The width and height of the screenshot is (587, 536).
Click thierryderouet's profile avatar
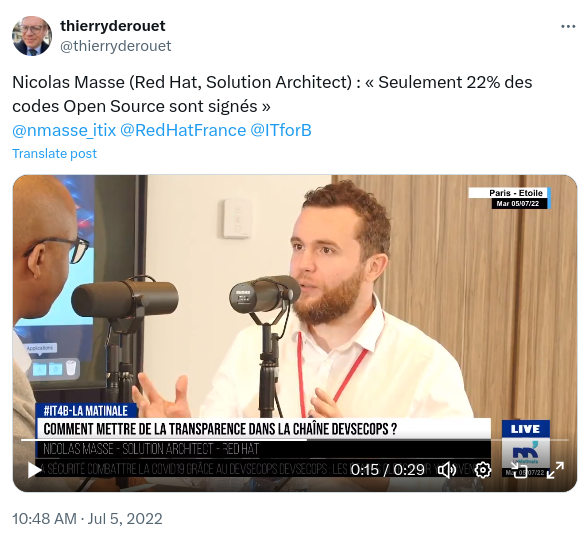tap(32, 36)
